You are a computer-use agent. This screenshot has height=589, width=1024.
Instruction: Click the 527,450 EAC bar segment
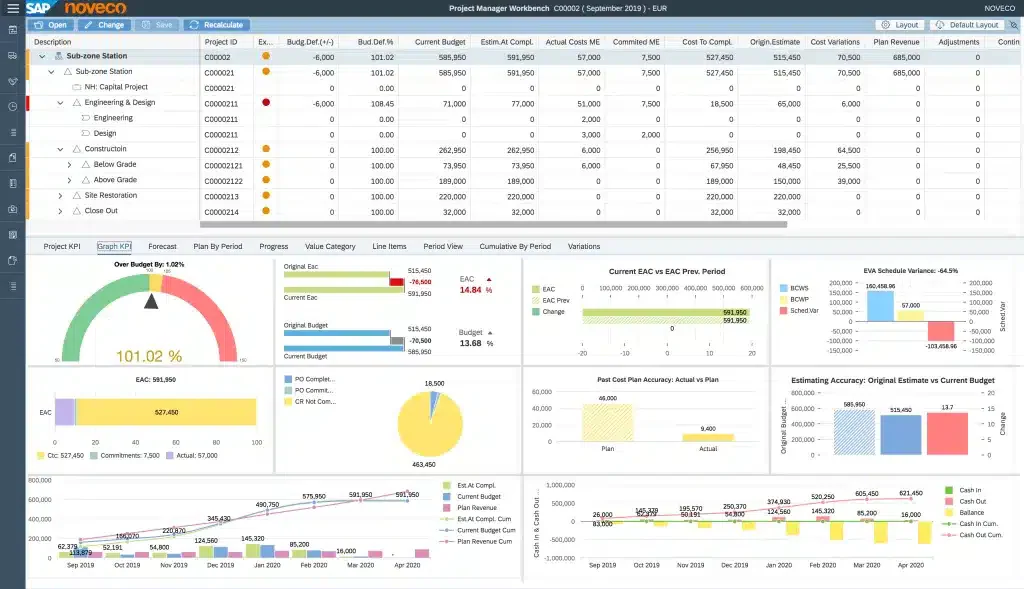coord(166,412)
